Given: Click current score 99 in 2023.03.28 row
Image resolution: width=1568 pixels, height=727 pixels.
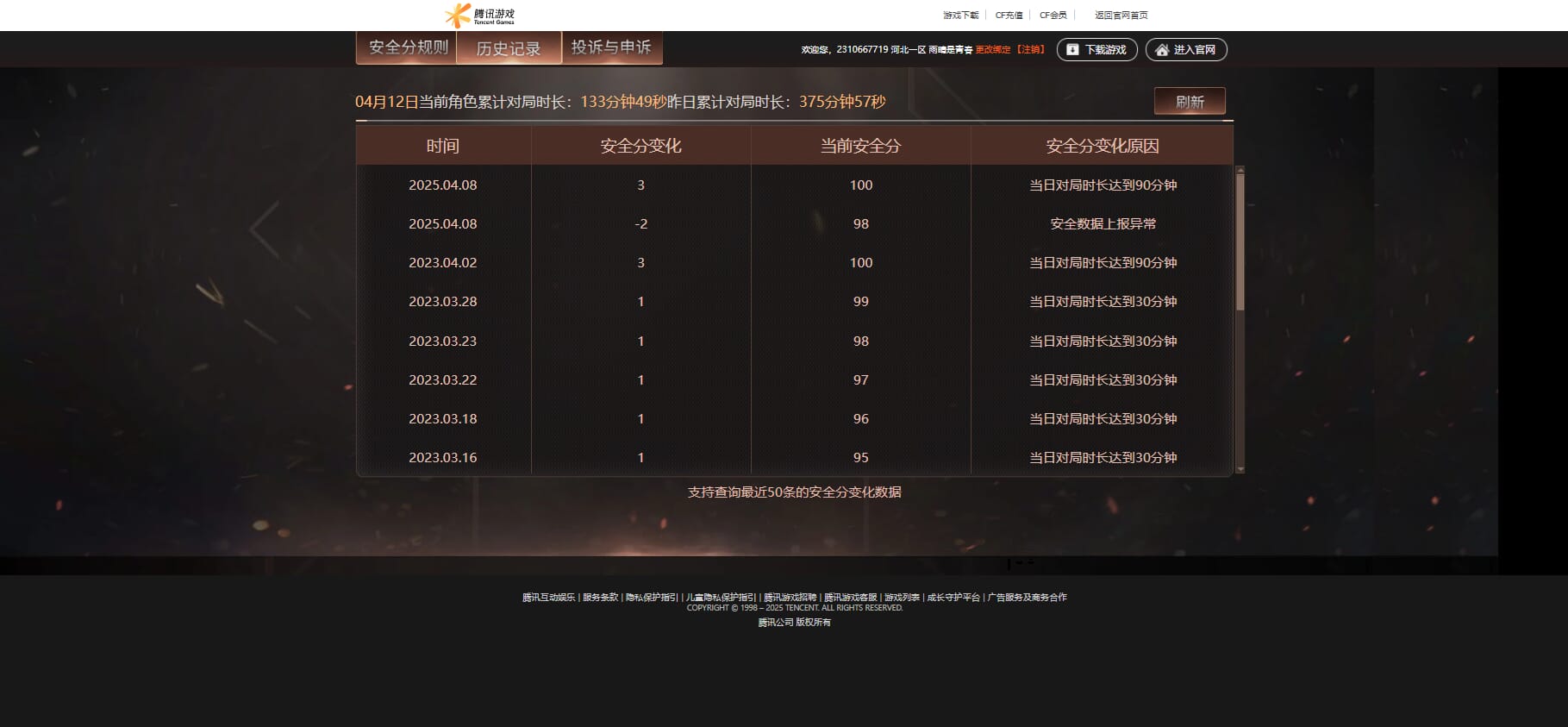Looking at the screenshot, I should [x=861, y=302].
